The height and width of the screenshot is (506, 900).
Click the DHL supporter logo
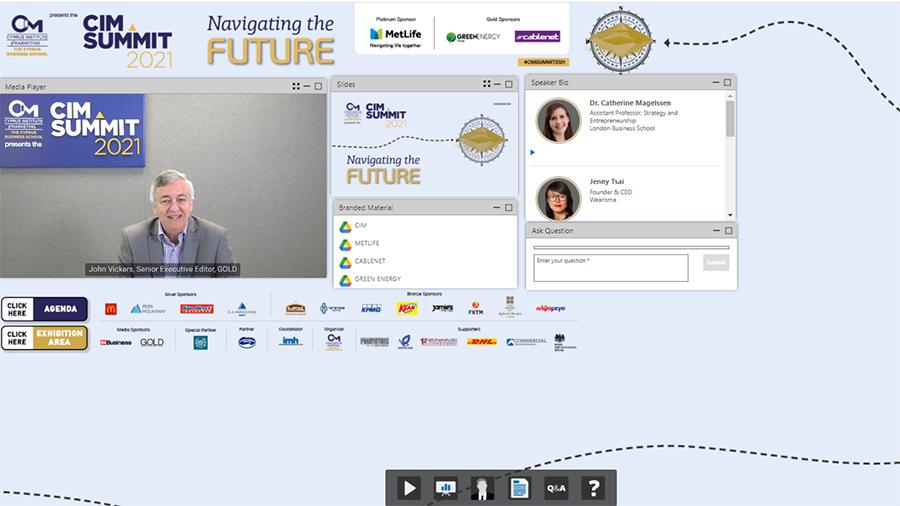tap(482, 342)
